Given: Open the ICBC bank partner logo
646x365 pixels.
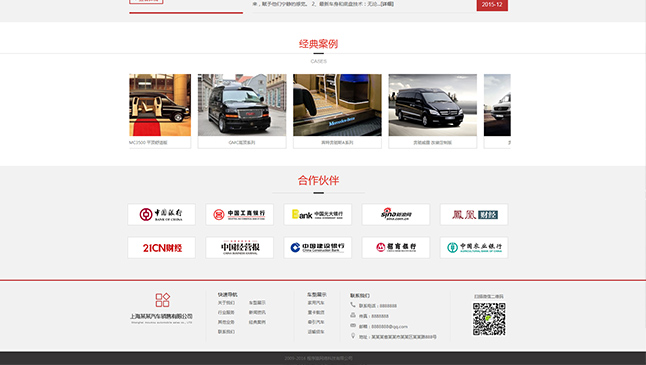Looking at the screenshot, I should pyautogui.click(x=239, y=214).
